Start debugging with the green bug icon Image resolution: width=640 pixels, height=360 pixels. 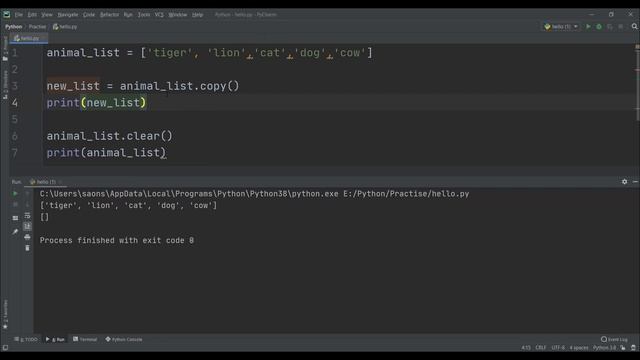click(x=599, y=27)
